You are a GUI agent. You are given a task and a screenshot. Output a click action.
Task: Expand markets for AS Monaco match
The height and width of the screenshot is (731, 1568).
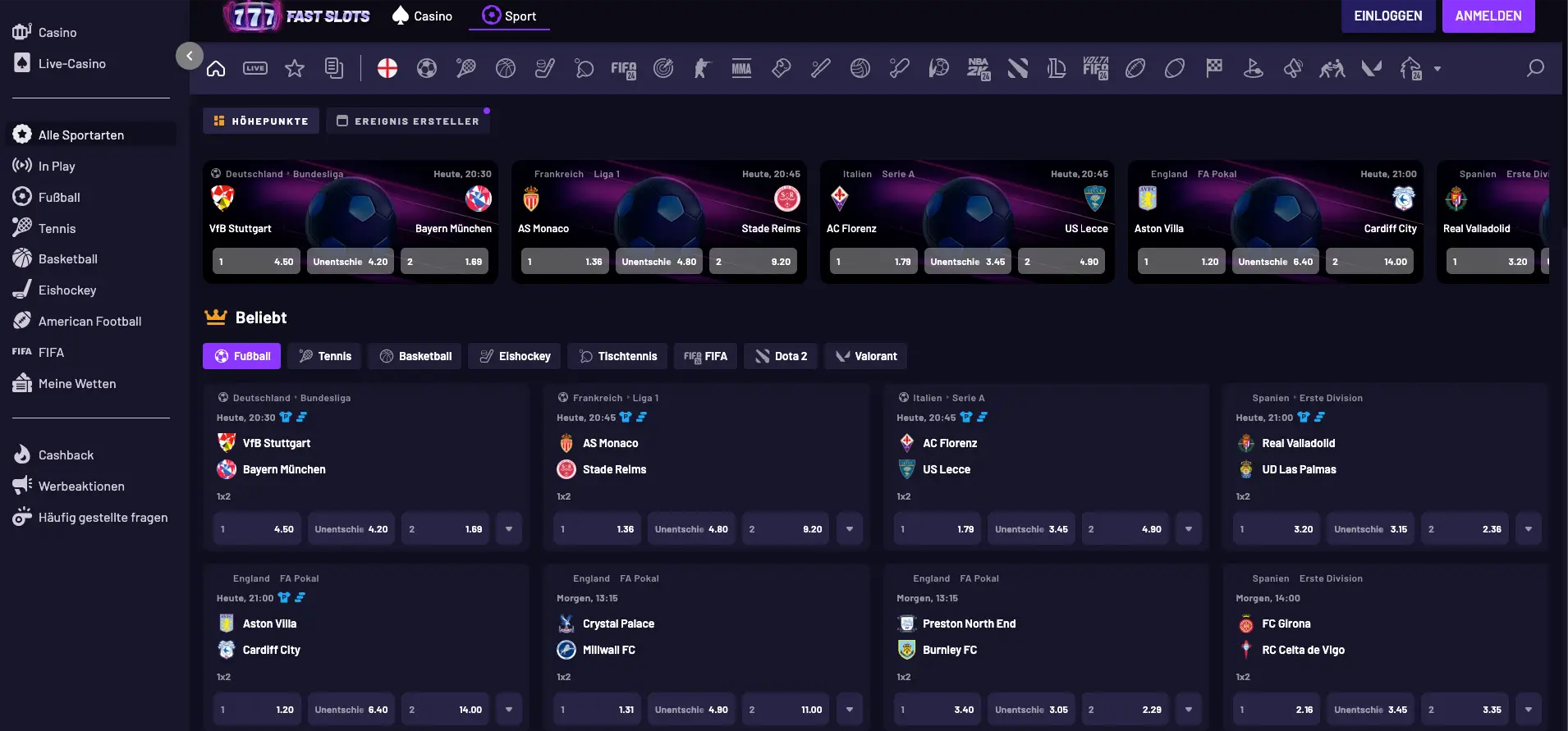click(x=850, y=529)
